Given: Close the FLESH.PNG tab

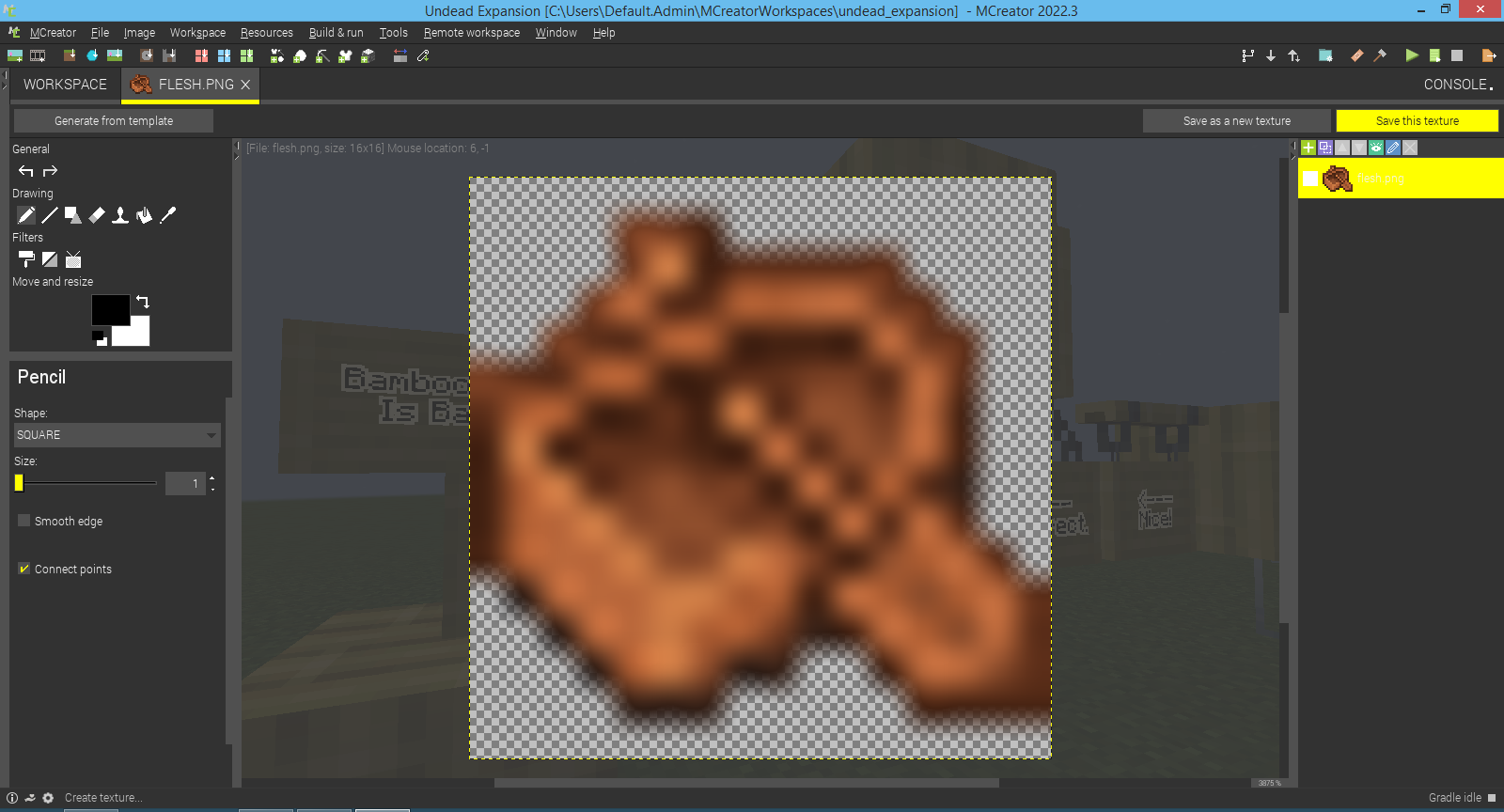Looking at the screenshot, I should 245,85.
